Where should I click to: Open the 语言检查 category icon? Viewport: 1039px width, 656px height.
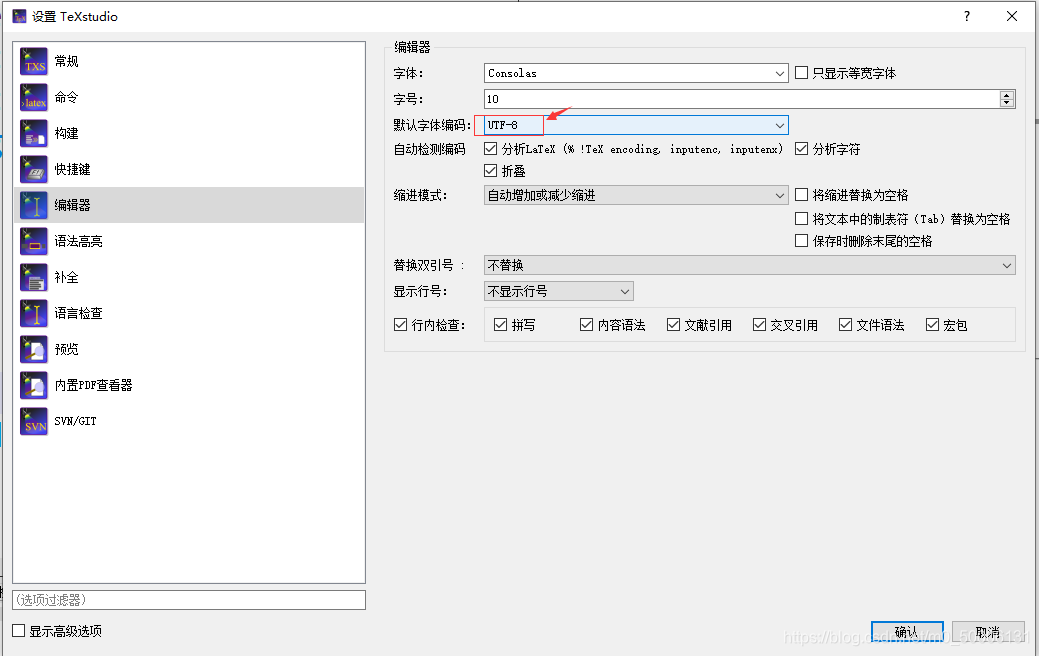pos(34,313)
